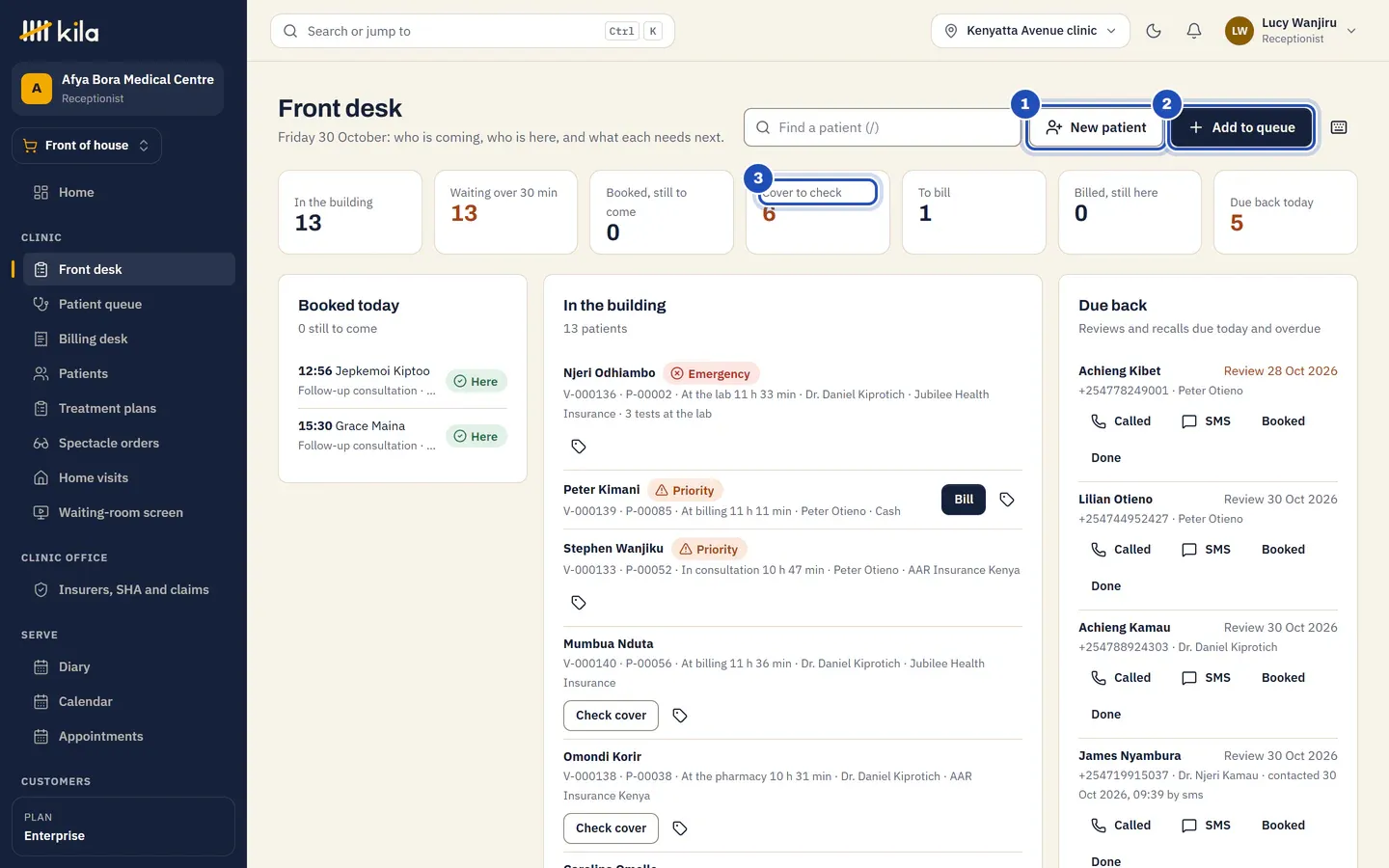
Task: Click the tag icon under Stephen Wanjiku
Action: (579, 603)
